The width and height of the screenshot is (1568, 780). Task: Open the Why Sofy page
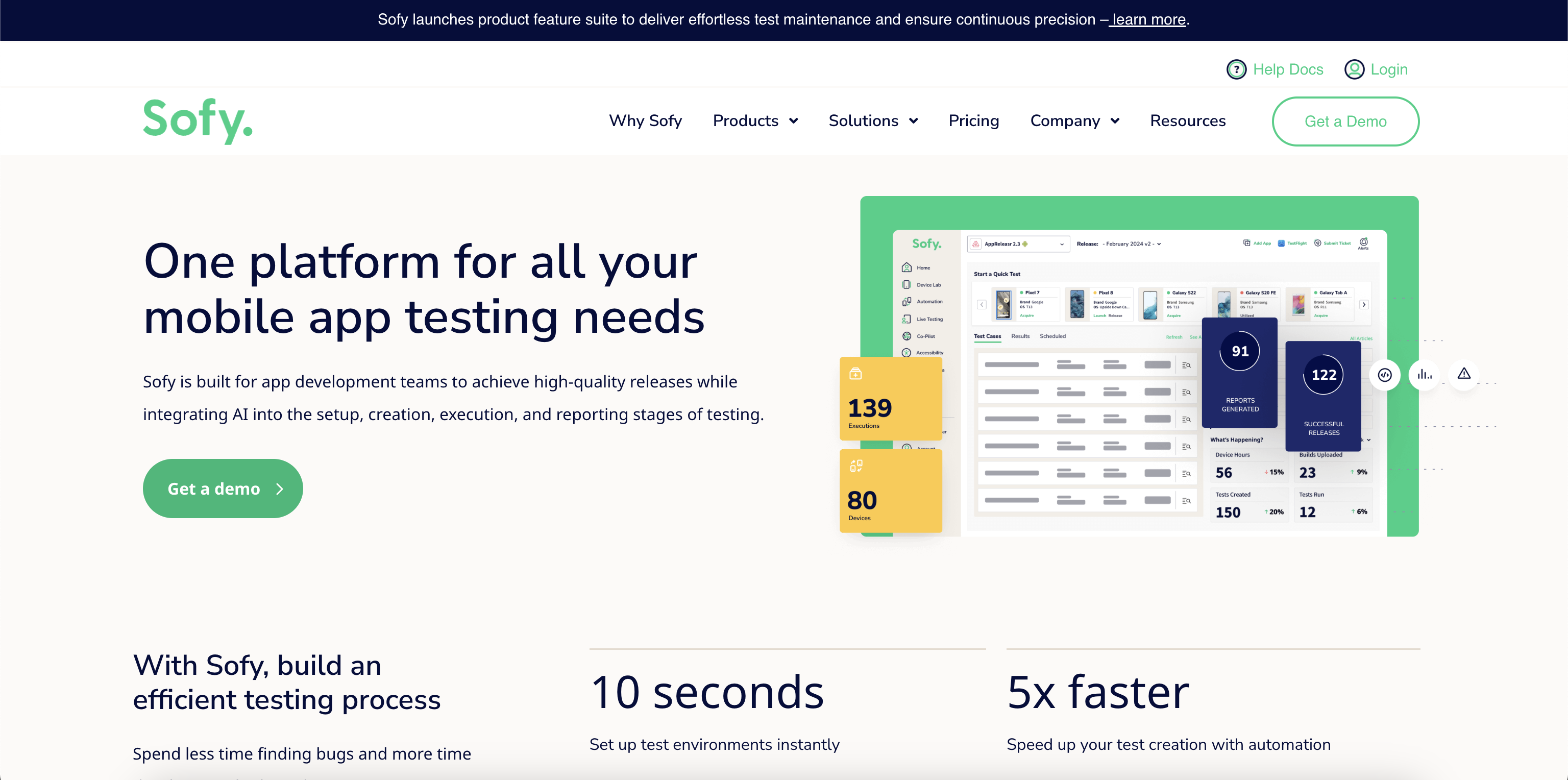click(x=645, y=120)
